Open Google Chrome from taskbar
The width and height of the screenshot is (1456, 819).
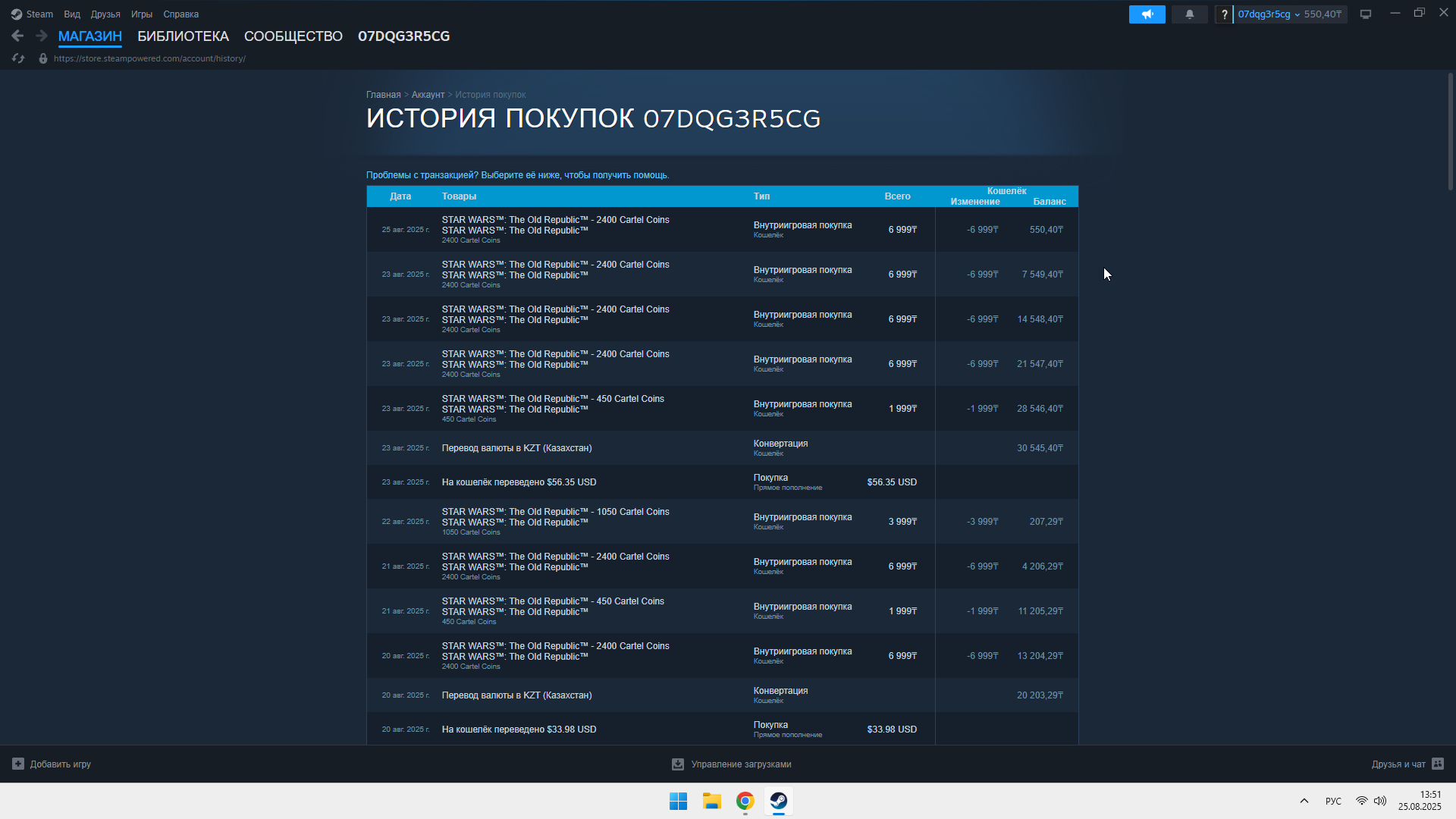745,801
